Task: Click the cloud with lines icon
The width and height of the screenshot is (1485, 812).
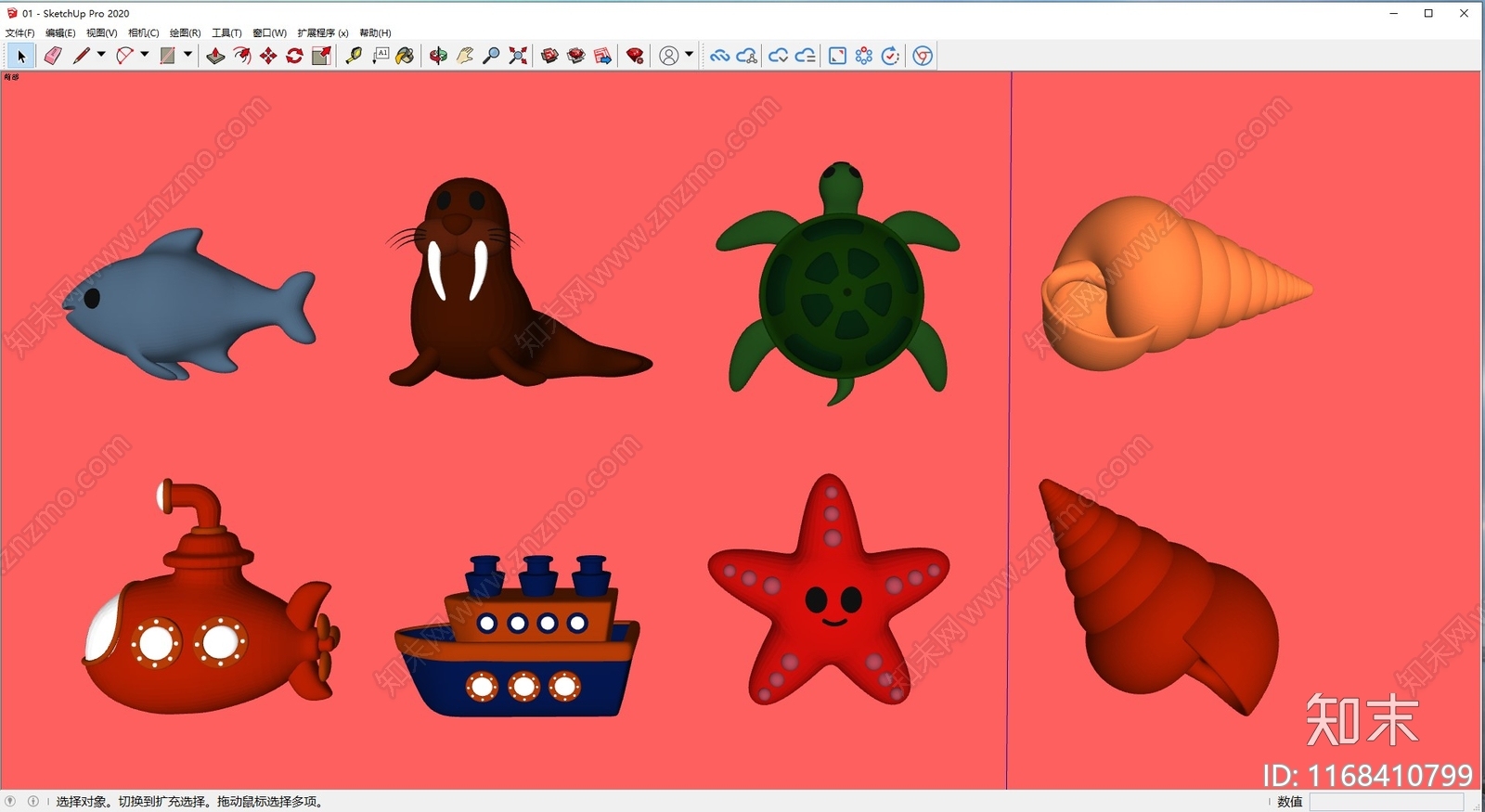Action: pyautogui.click(x=806, y=56)
